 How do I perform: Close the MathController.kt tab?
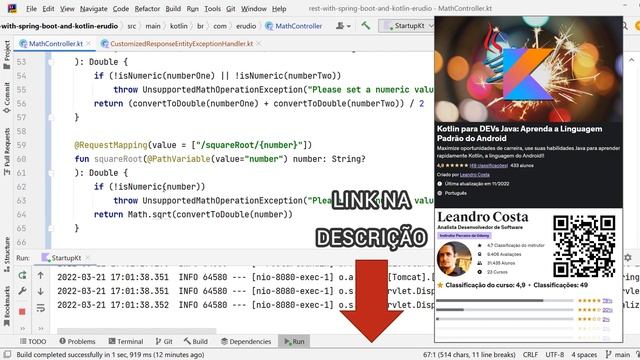[x=88, y=43]
